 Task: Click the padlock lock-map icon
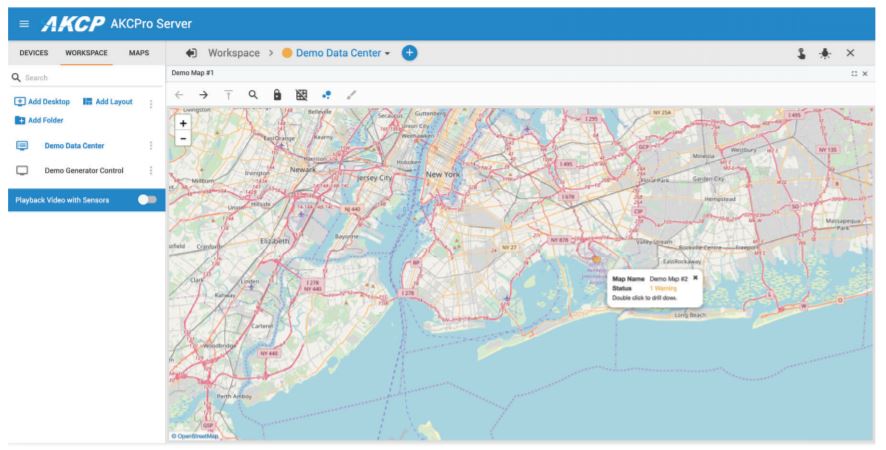point(277,95)
